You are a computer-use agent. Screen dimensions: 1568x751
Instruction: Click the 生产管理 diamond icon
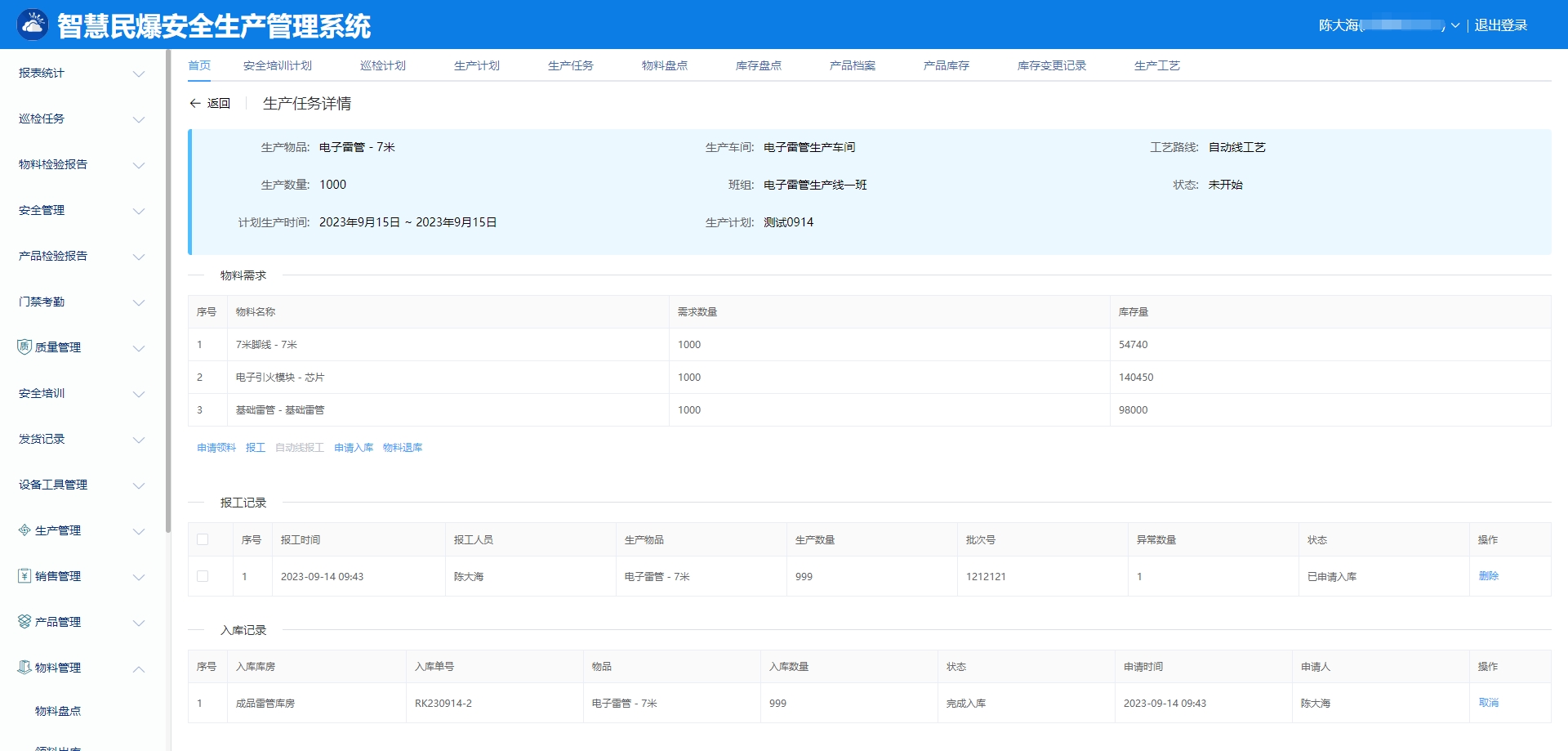pos(24,530)
